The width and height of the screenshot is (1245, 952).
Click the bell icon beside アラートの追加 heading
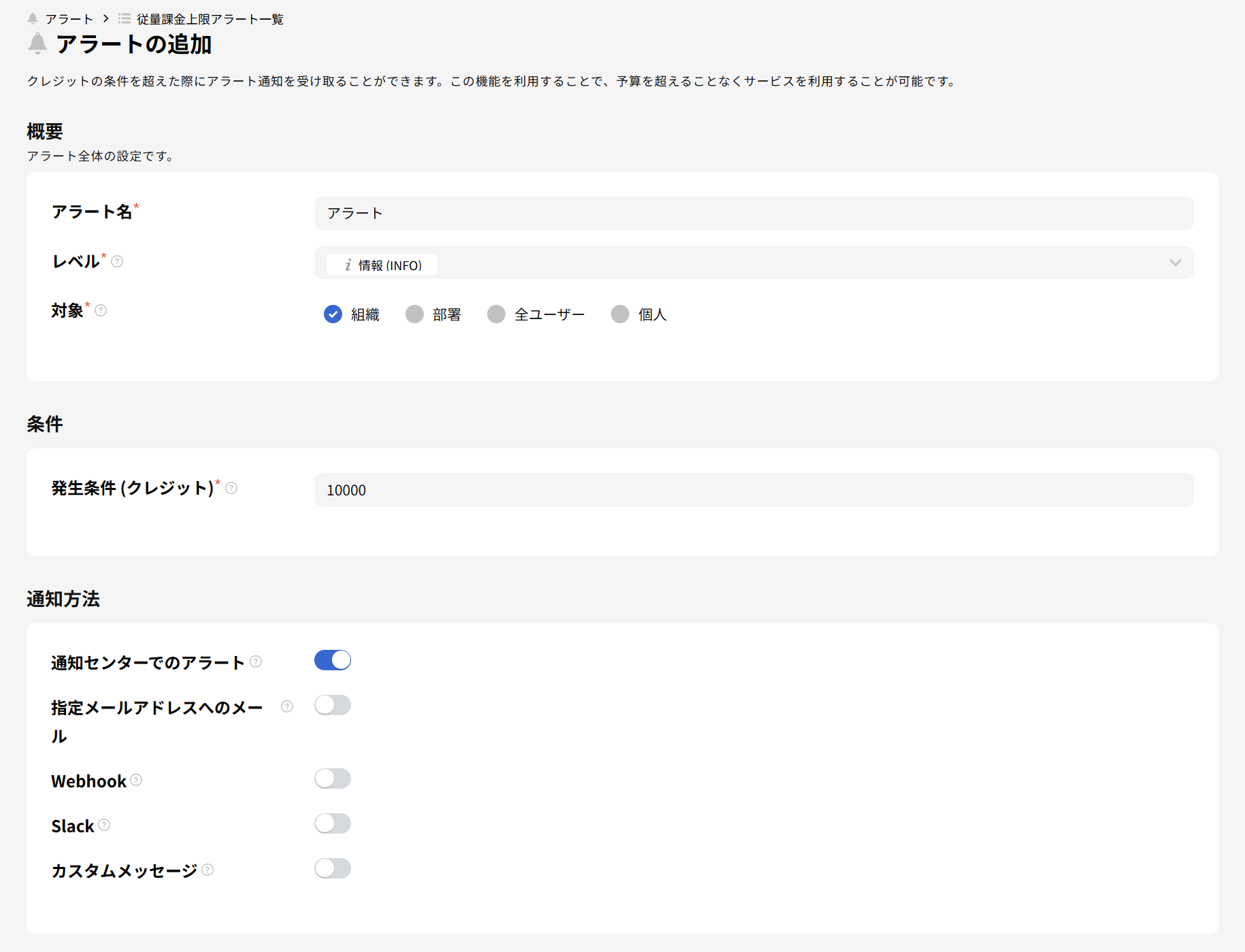coord(36,44)
